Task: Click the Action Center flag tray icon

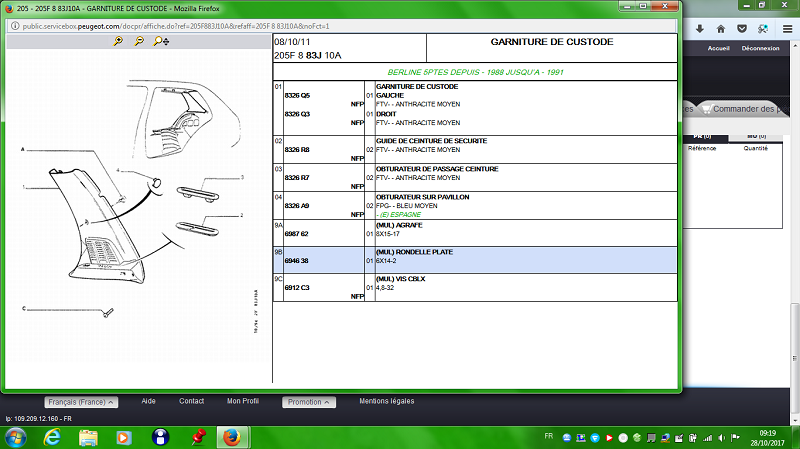Action: coord(735,438)
